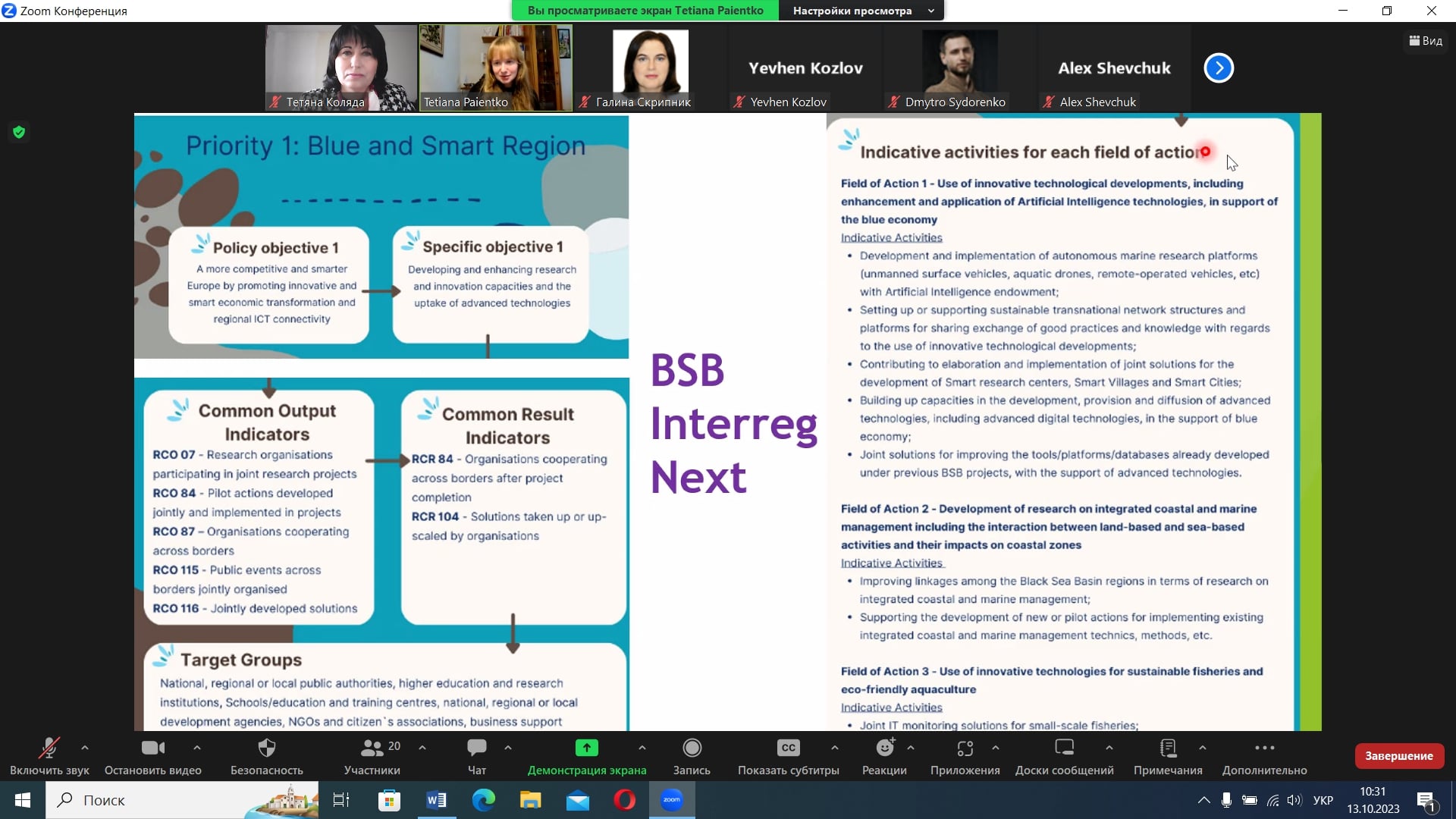This screenshot has height=819, width=1456.
Task: Click battery tray icon
Action: [x=1250, y=800]
